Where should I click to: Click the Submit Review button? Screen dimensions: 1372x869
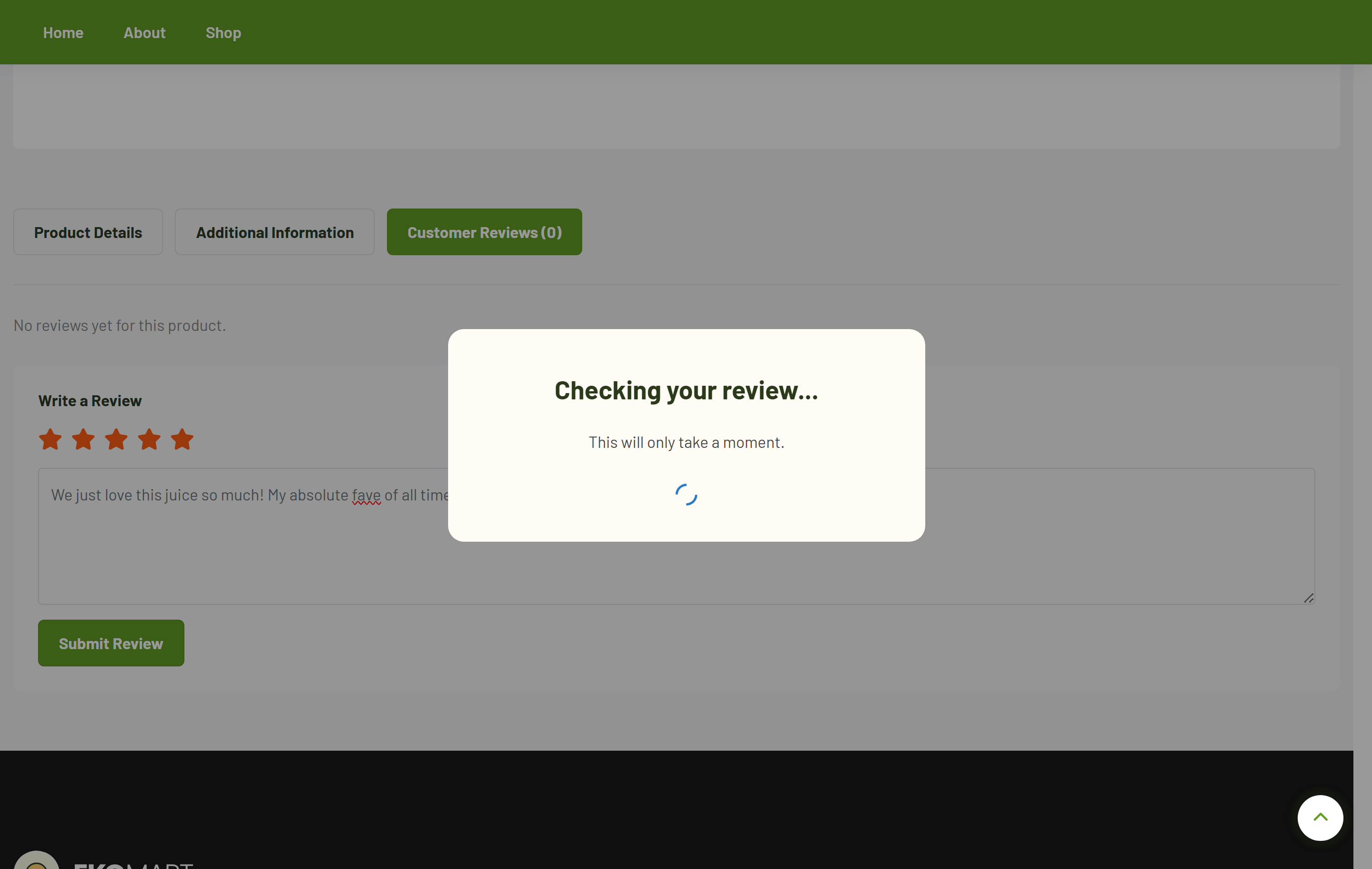click(x=111, y=643)
